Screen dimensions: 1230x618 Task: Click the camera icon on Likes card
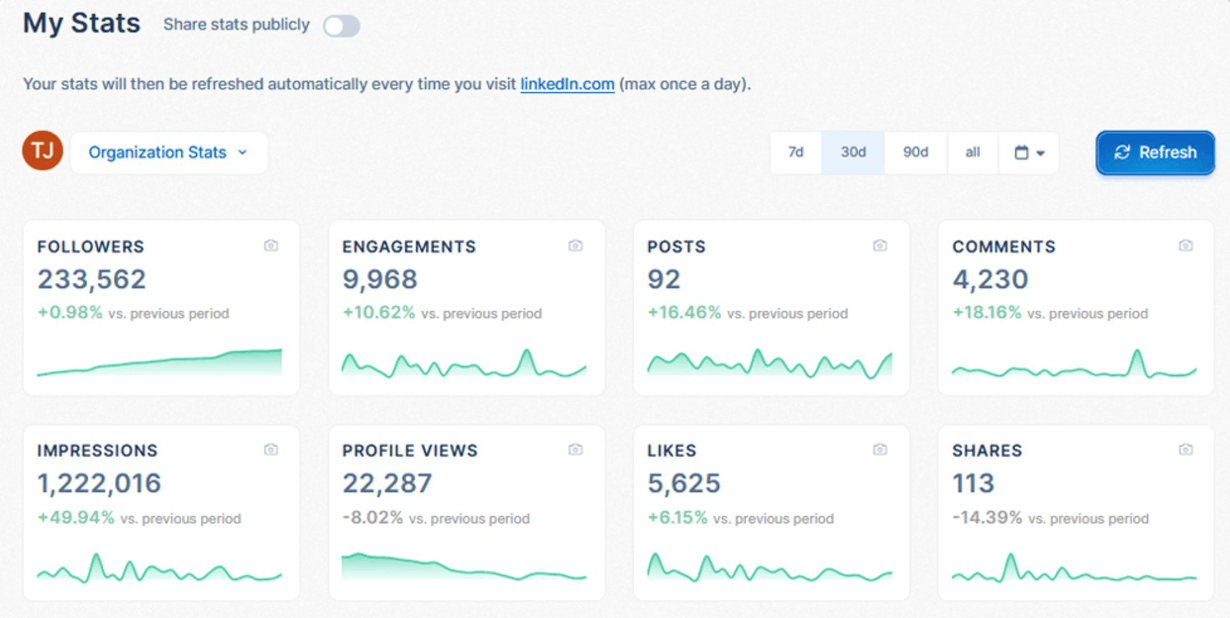(880, 450)
